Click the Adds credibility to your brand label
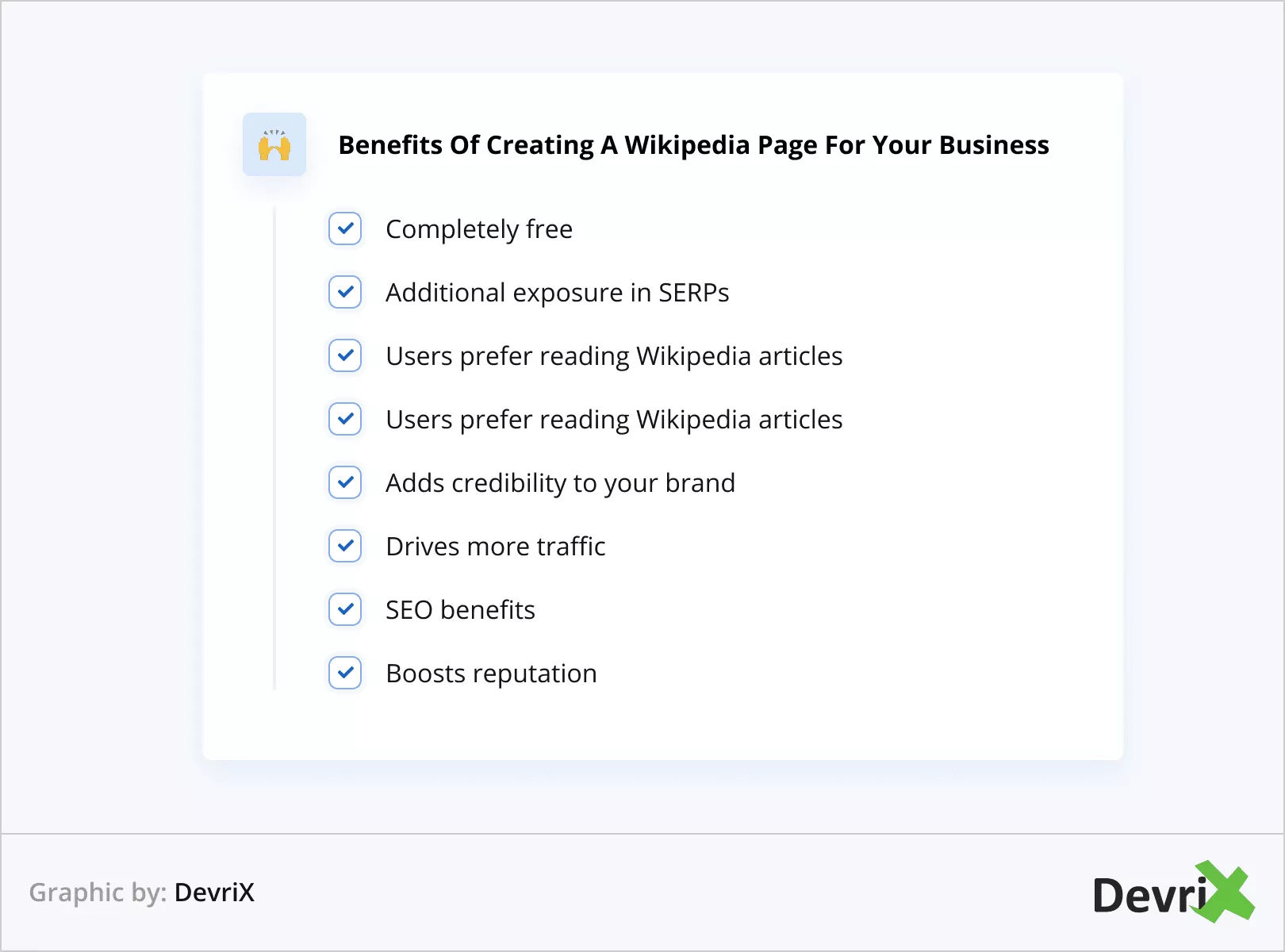1285x952 pixels. [560, 483]
